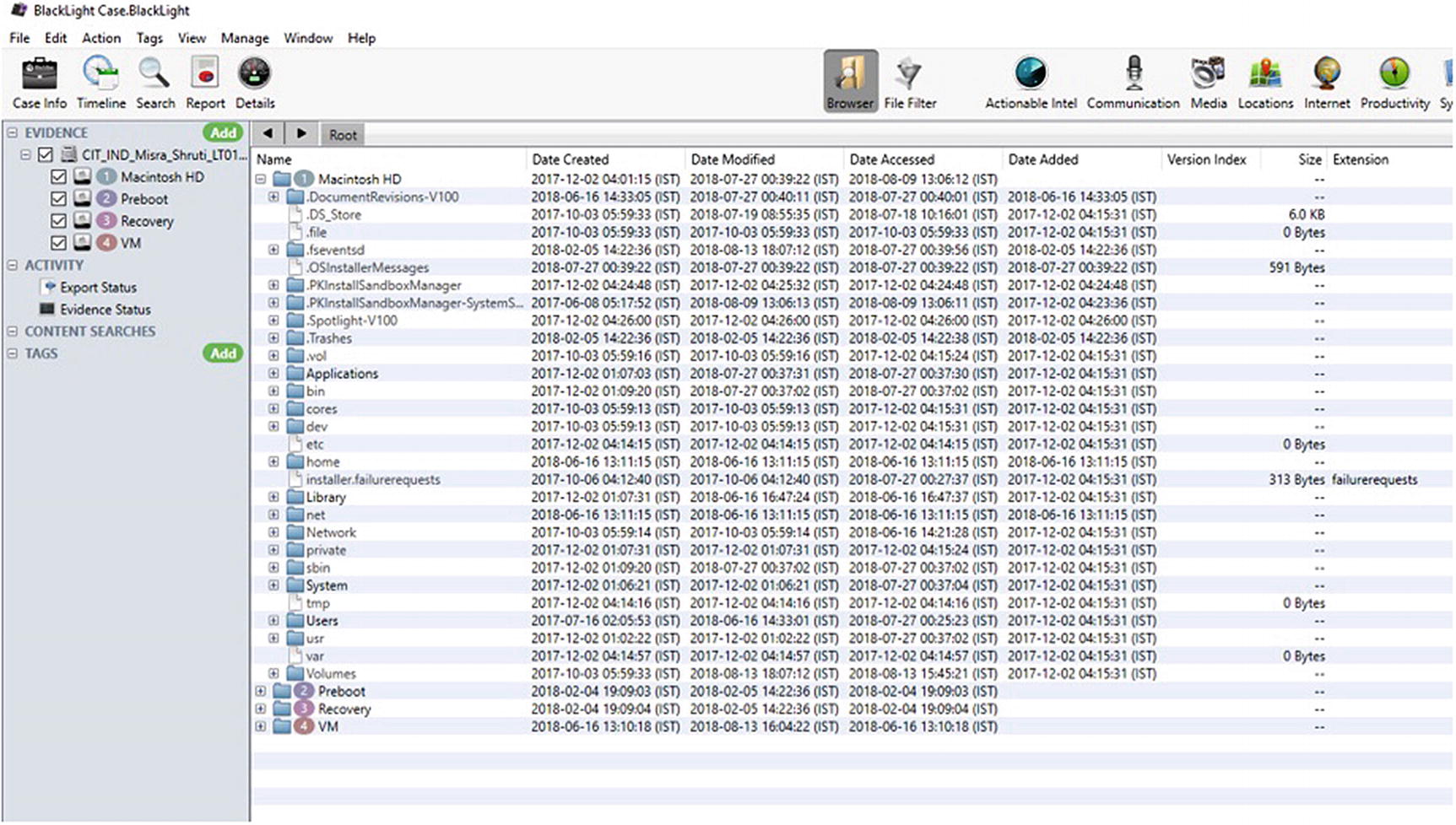Toggle the VM checkbox in Evidence

pos(58,242)
